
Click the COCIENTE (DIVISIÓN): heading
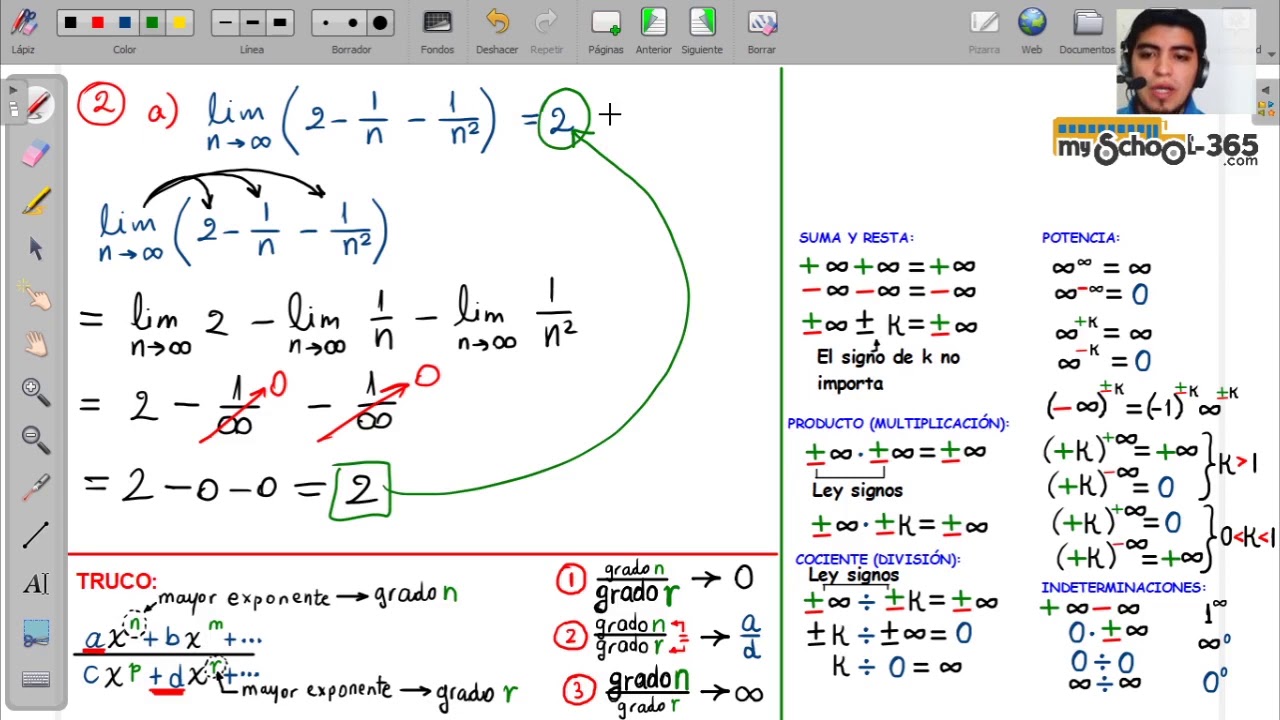tap(877, 559)
